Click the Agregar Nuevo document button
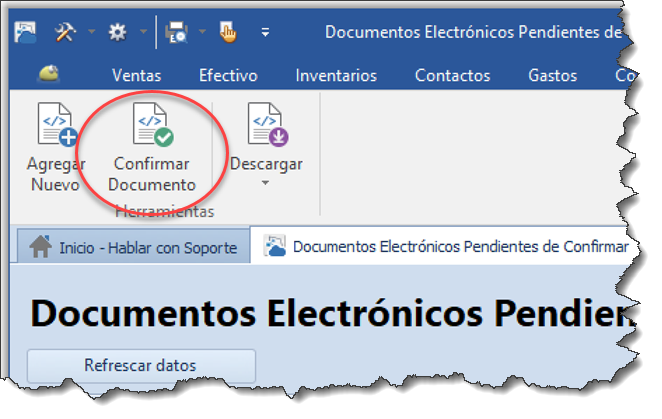 click(56, 147)
